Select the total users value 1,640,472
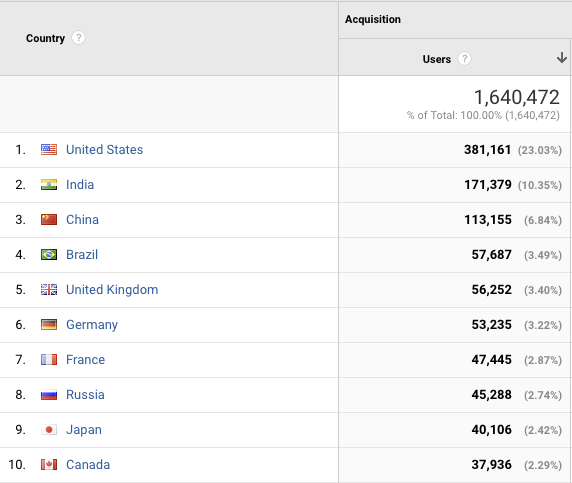Screen dimensions: 572x483 (x=517, y=97)
